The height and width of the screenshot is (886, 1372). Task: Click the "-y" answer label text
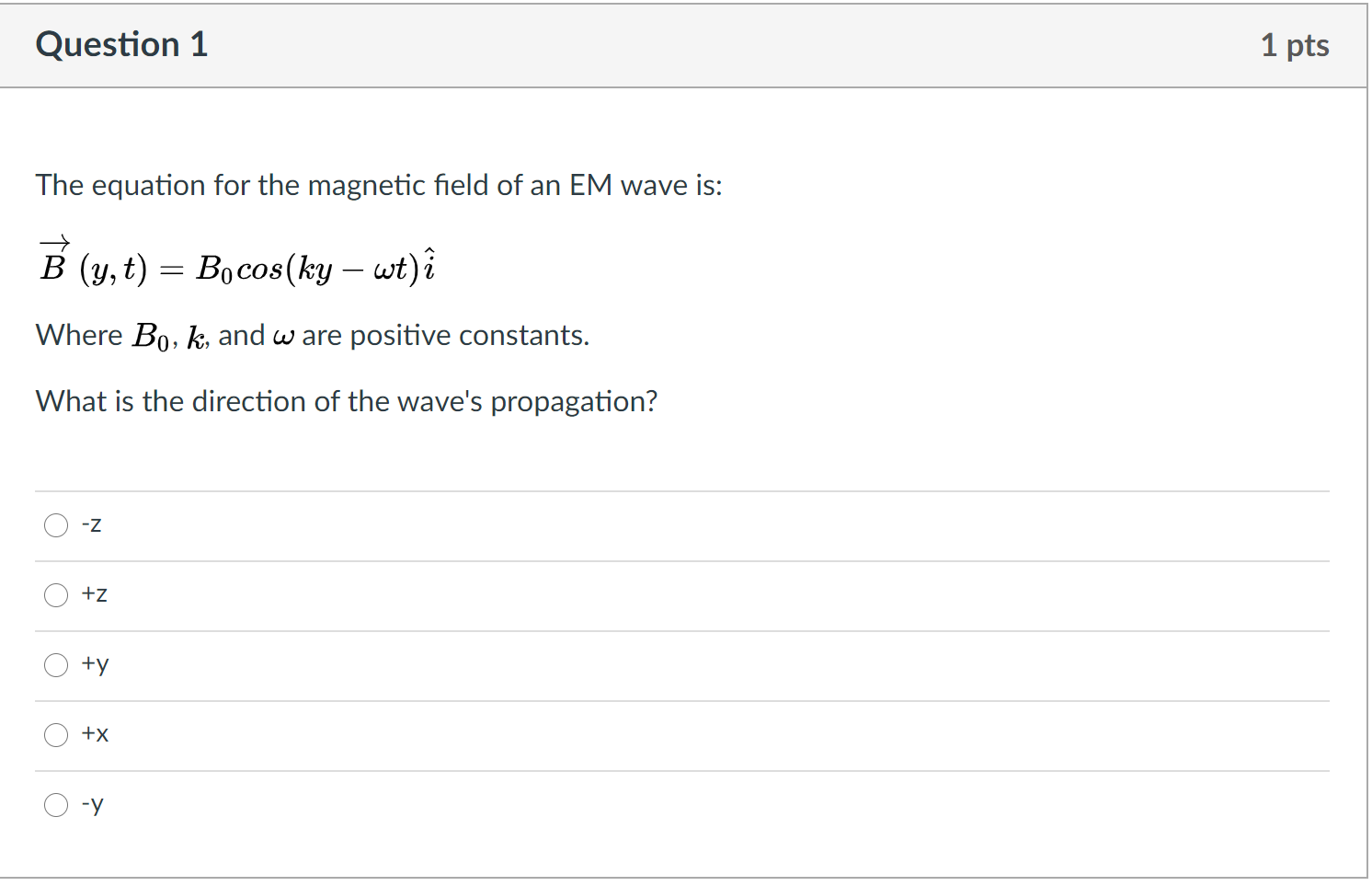tap(93, 805)
